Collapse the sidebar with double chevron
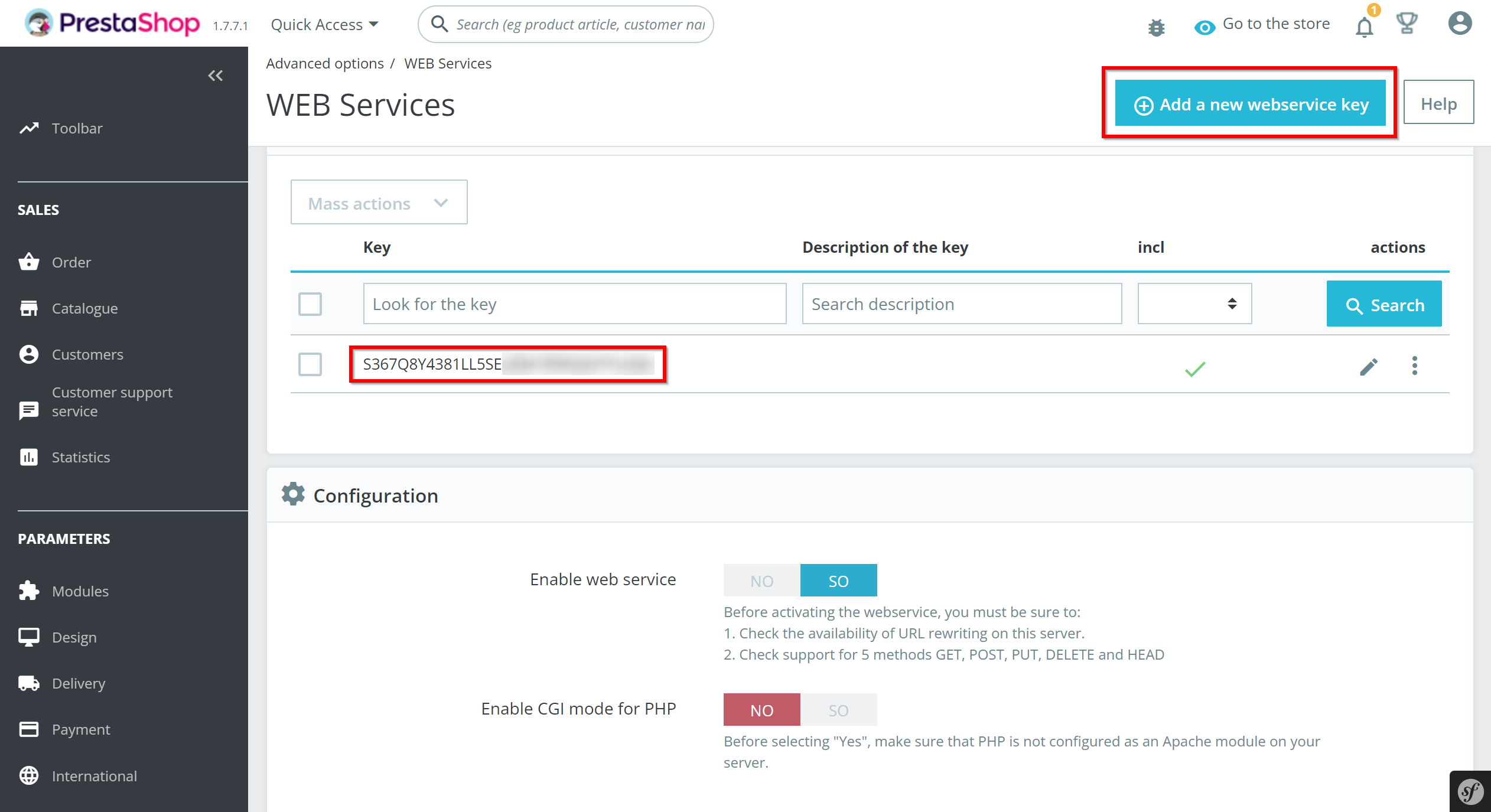Screen dimensions: 1491x812 tap(216, 76)
